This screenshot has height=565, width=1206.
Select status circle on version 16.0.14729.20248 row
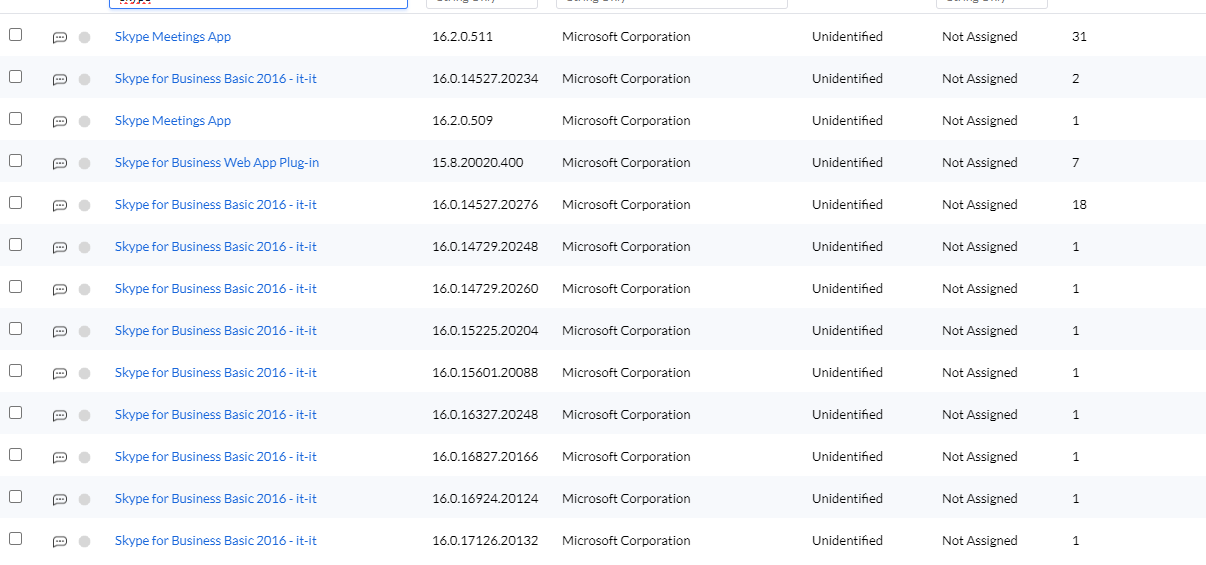[x=84, y=247]
